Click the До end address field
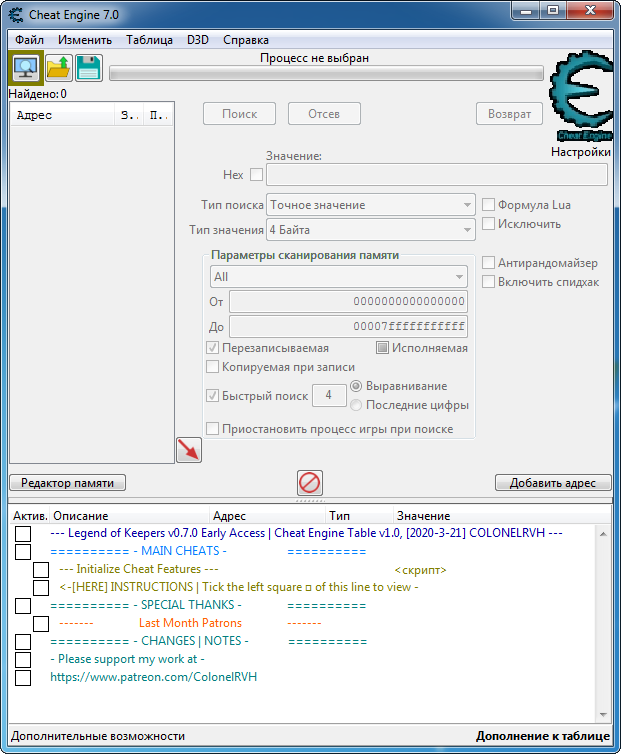This screenshot has width=621, height=754. [x=348, y=327]
